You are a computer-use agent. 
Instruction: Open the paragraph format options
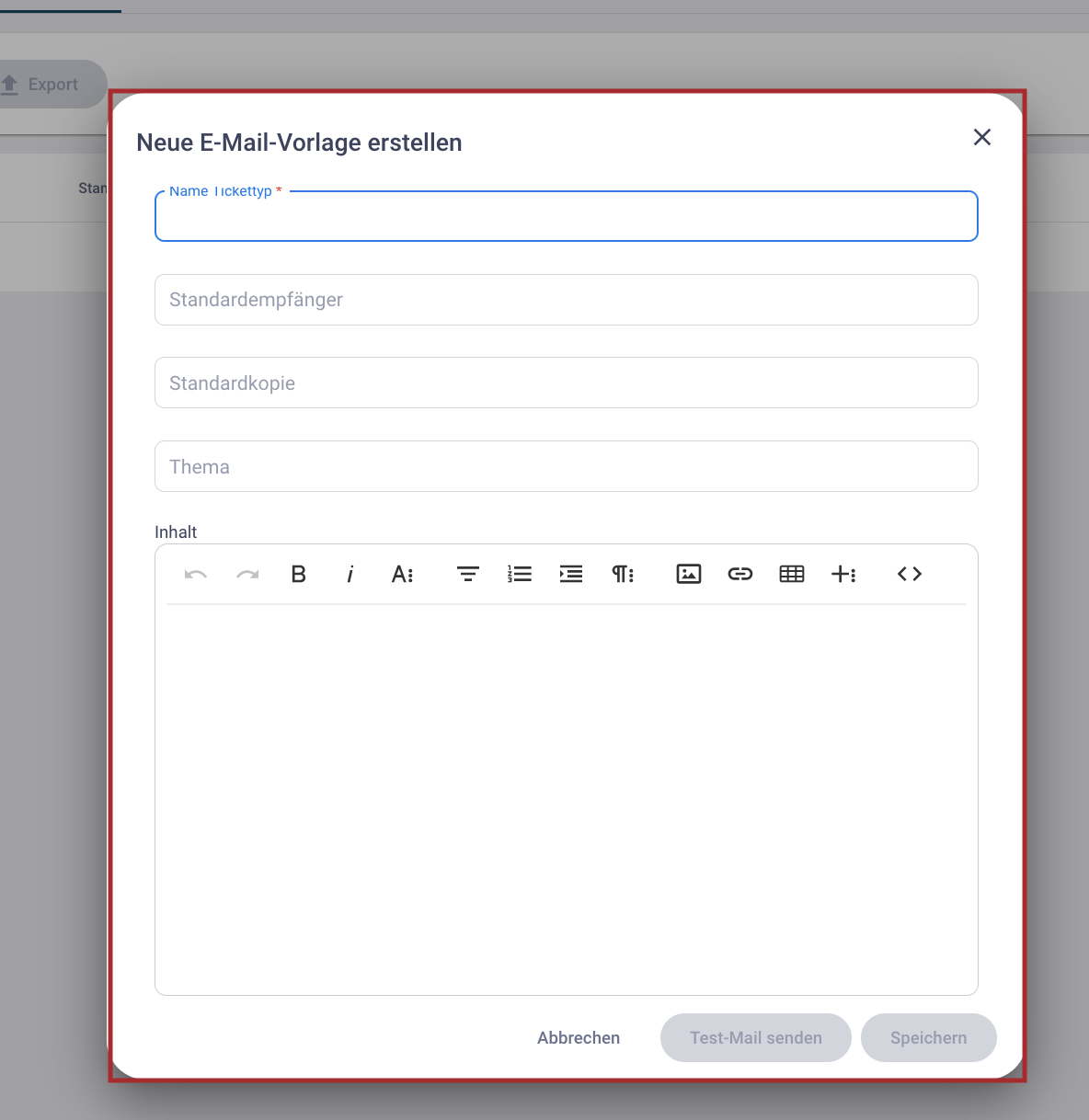tap(623, 574)
